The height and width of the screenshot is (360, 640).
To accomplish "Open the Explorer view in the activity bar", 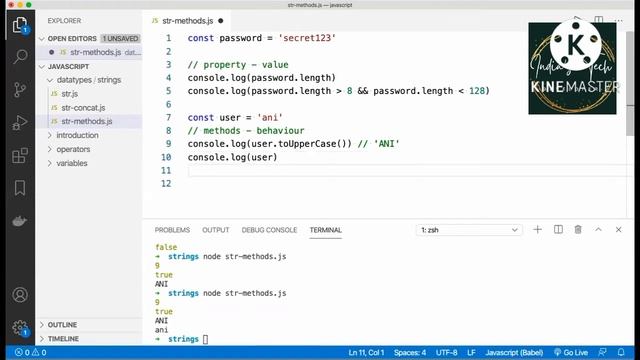I will pyautogui.click(x=20, y=25).
